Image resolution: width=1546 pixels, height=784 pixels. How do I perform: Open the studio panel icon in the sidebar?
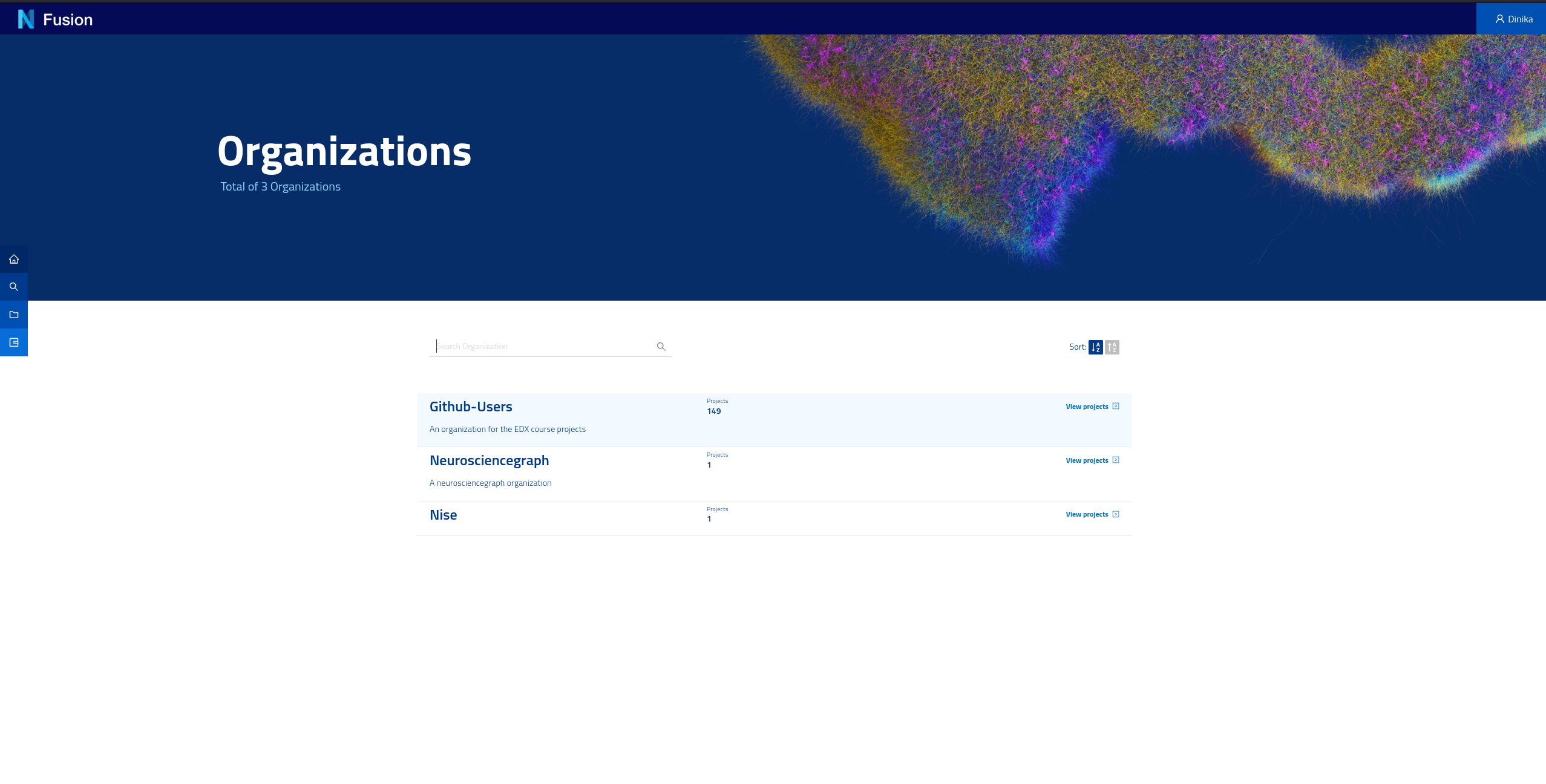click(x=14, y=342)
